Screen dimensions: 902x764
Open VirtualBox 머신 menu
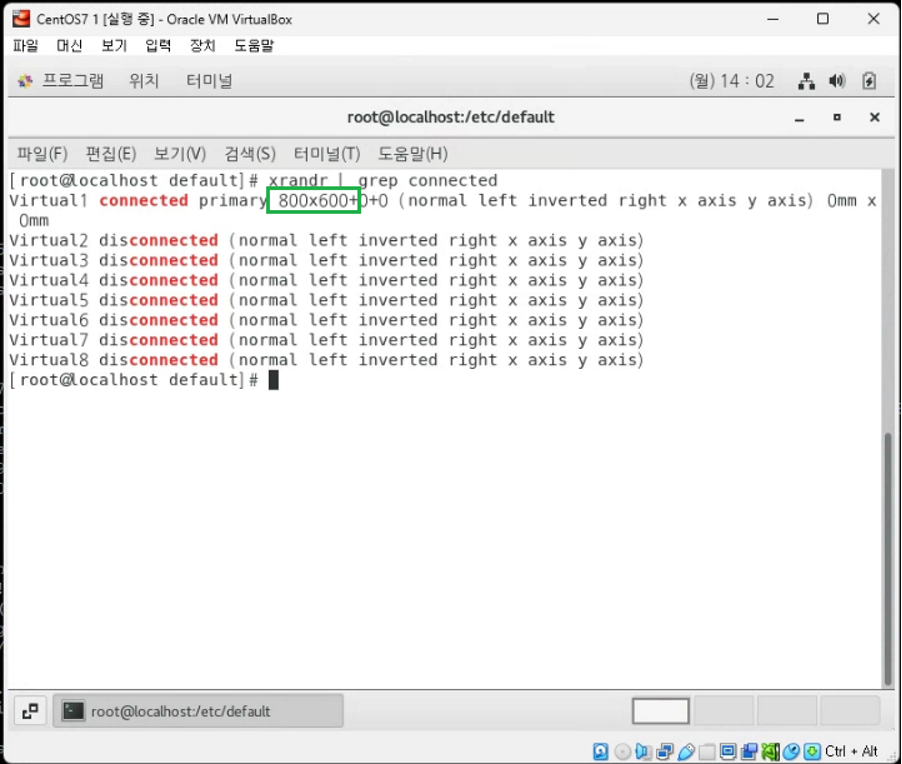tap(69, 45)
